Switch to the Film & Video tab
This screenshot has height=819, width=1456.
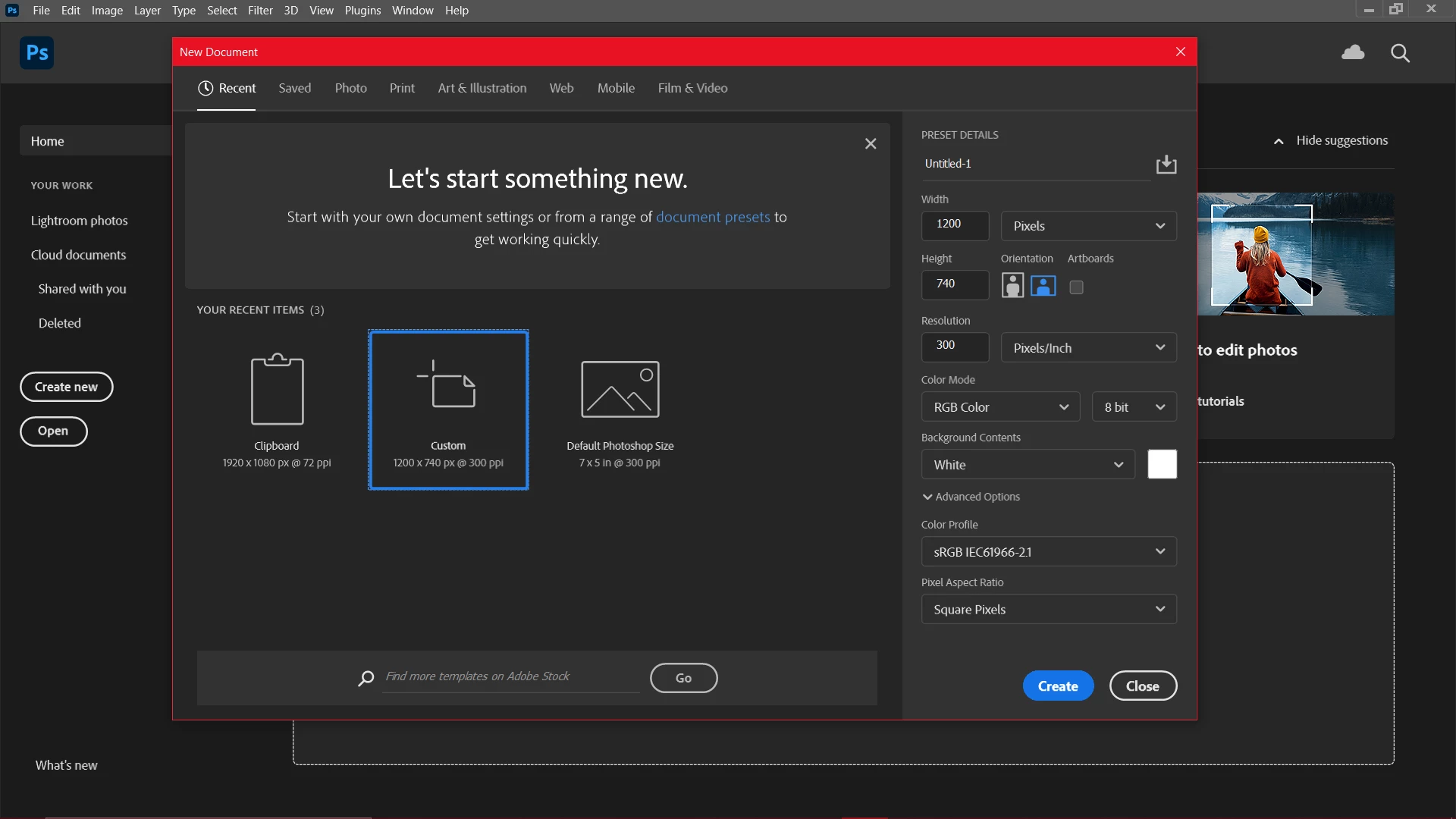[x=692, y=88]
